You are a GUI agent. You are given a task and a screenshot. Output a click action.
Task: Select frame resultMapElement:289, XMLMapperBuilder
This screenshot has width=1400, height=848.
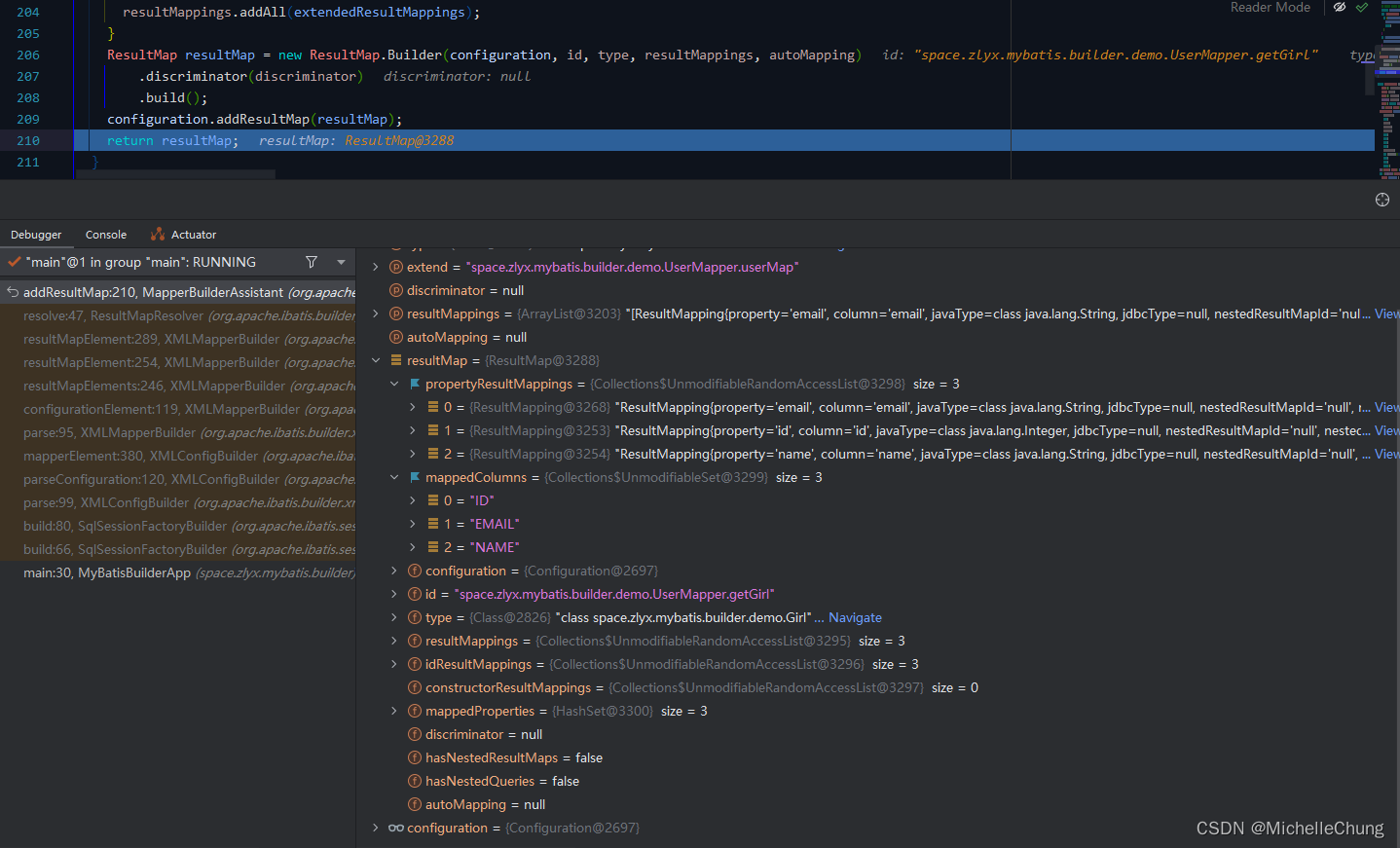point(177,339)
